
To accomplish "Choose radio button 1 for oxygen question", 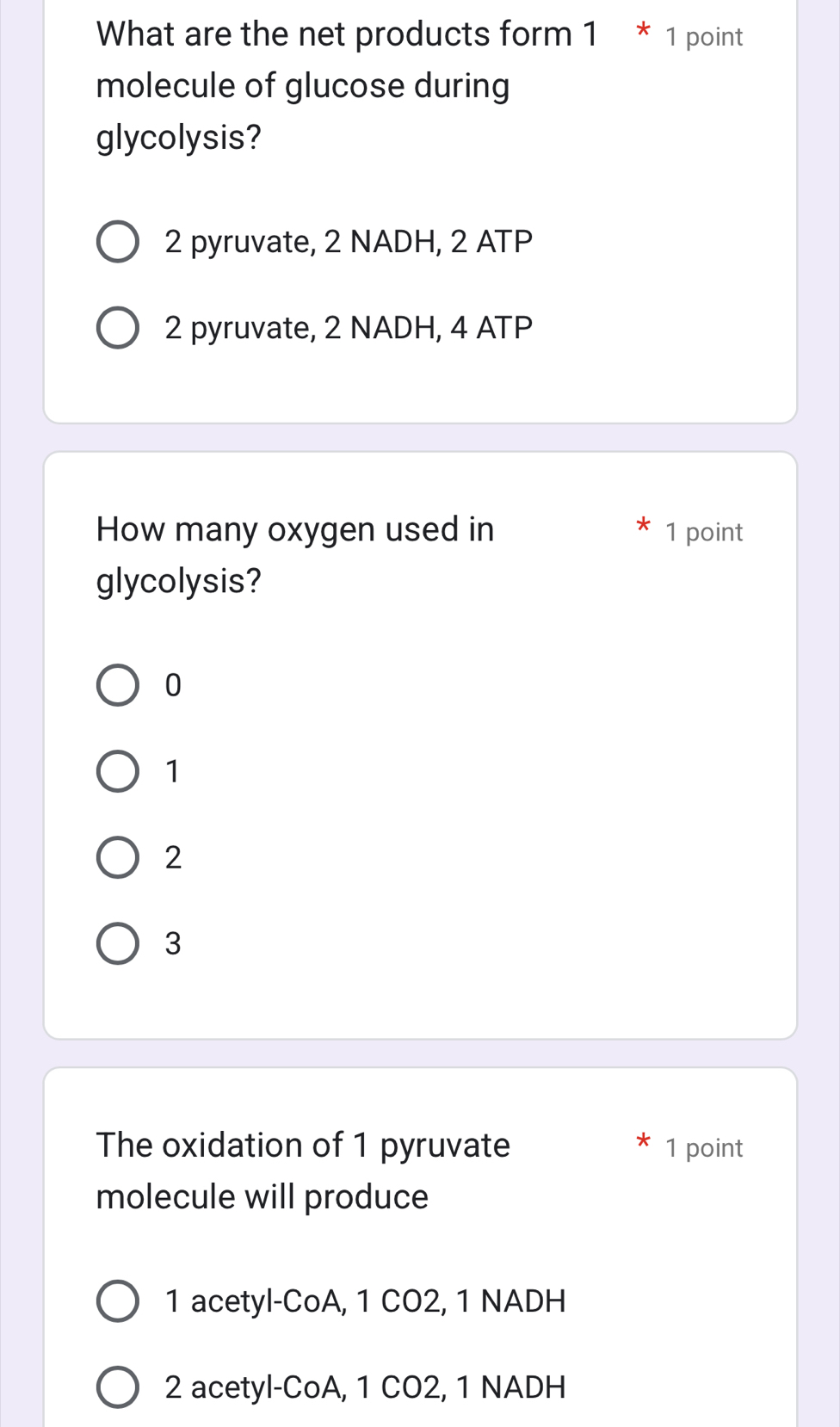I will 117,771.
